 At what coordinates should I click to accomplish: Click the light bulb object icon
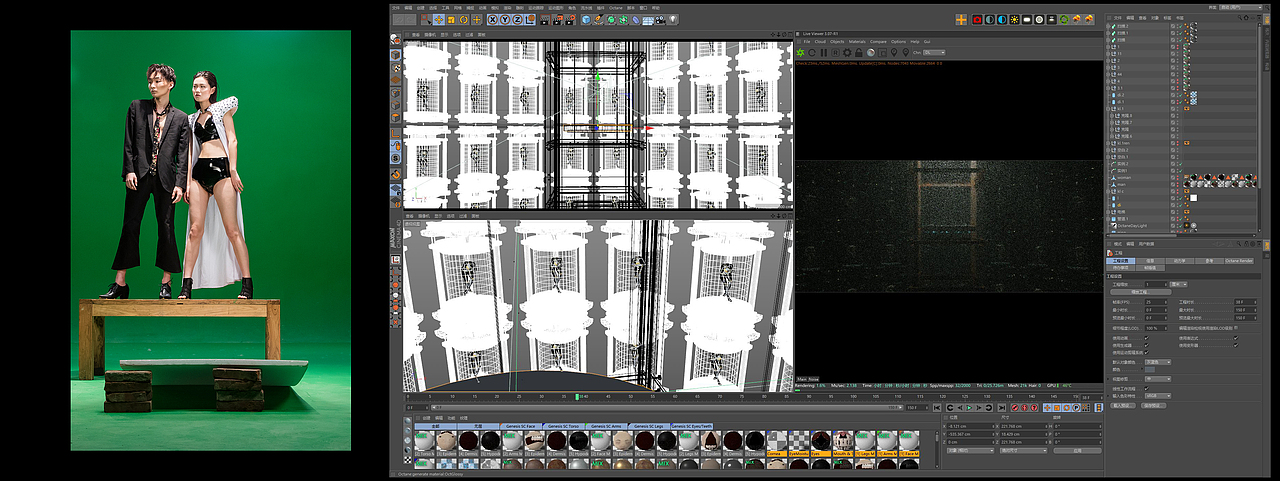click(673, 19)
